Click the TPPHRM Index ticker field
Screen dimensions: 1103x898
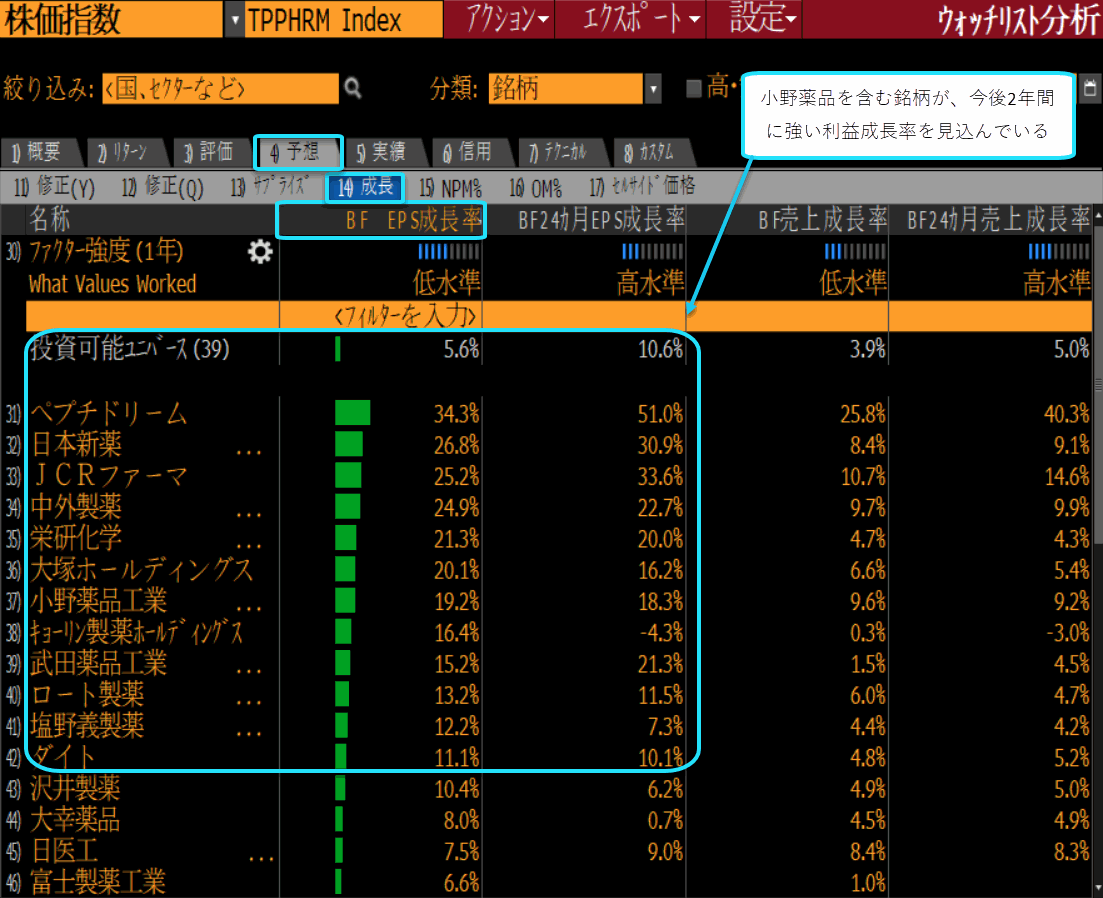[x=343, y=20]
